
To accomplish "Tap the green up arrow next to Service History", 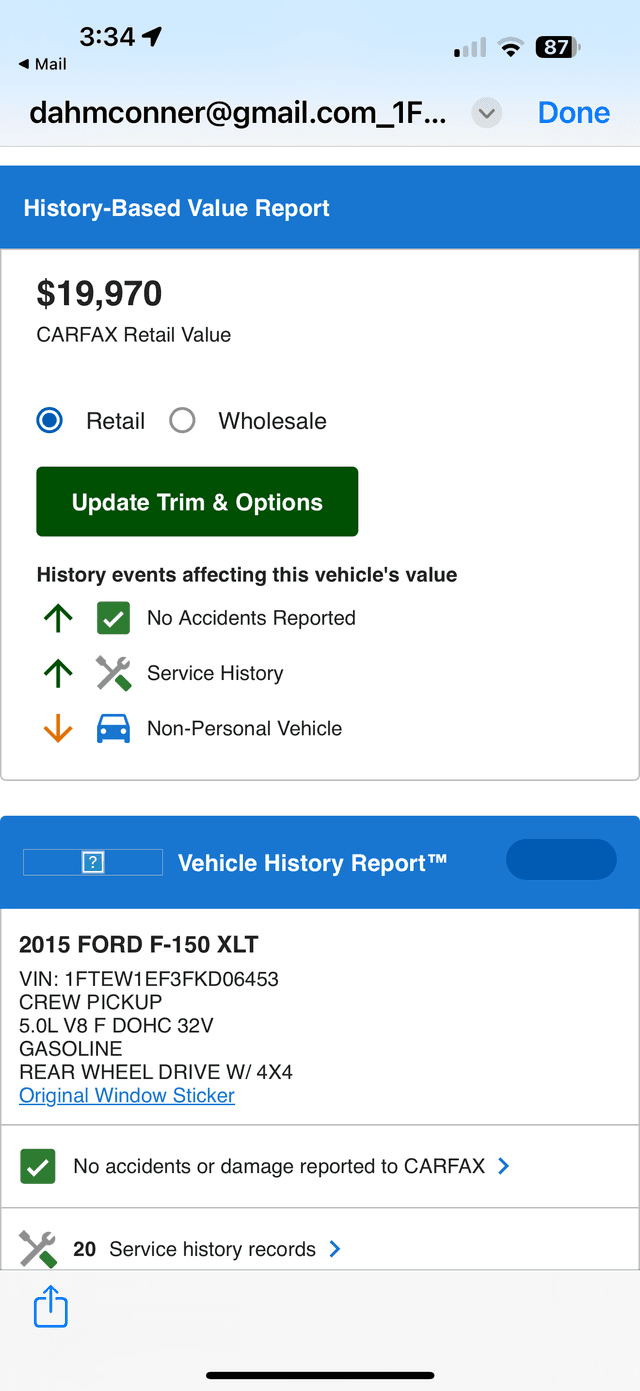I will click(58, 673).
